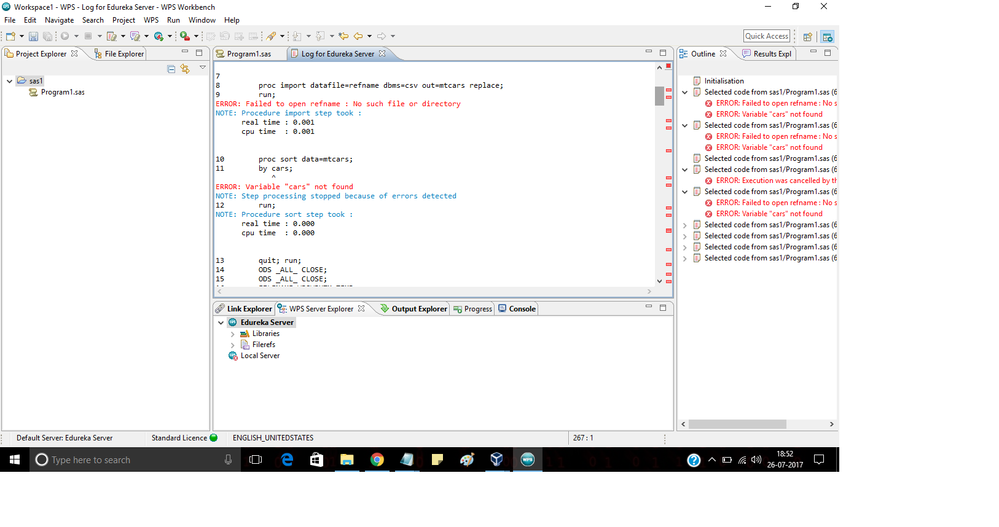Screen dimensions: 999x527
Task: Toggle Link with Editor in Project Explorer
Action: tap(185, 68)
